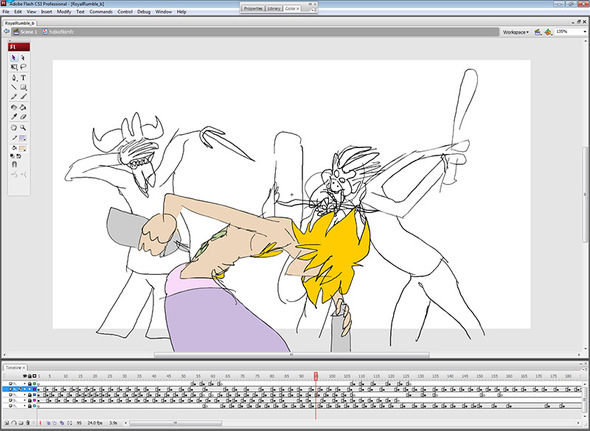590x431 pixels.
Task: Select the Text tool in toolbox
Action: coord(23,78)
